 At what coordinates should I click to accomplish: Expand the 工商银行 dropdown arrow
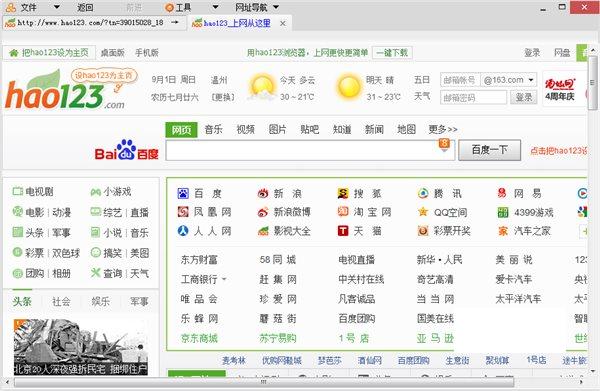(224, 279)
